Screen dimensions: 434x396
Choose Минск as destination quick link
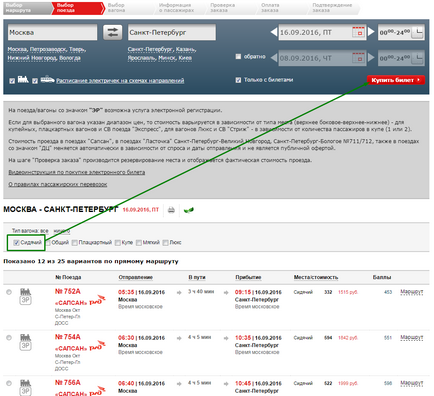click(166, 58)
